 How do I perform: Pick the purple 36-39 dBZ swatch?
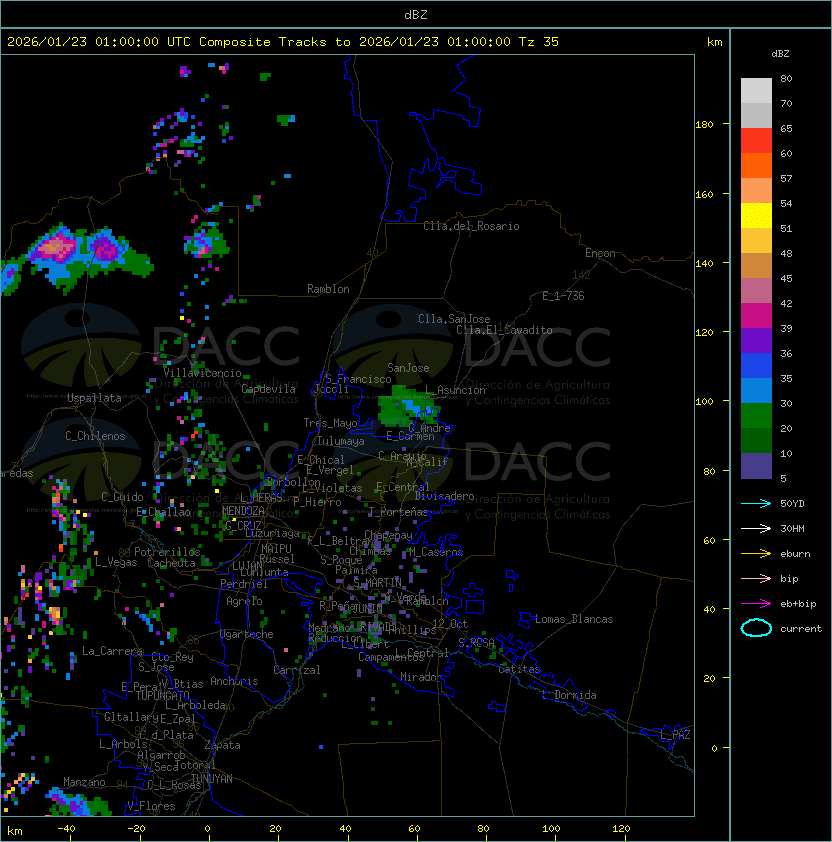point(756,340)
